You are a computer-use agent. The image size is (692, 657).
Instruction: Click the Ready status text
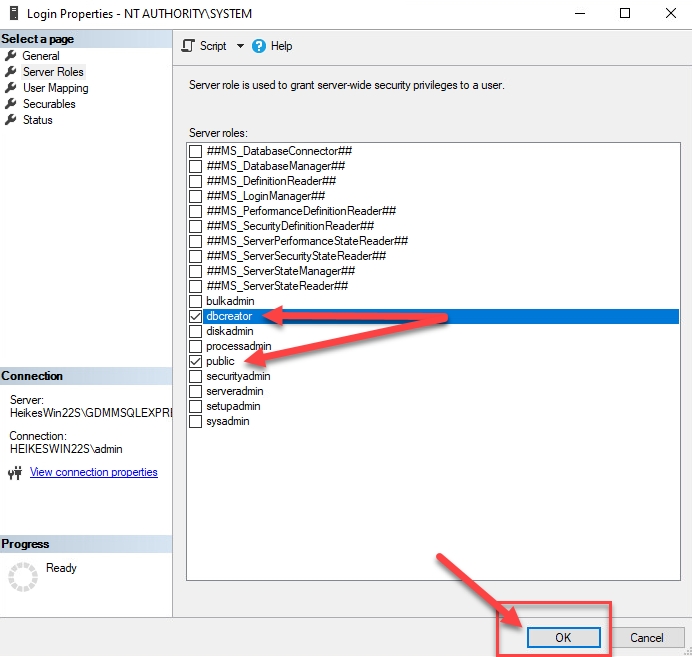click(x=61, y=568)
